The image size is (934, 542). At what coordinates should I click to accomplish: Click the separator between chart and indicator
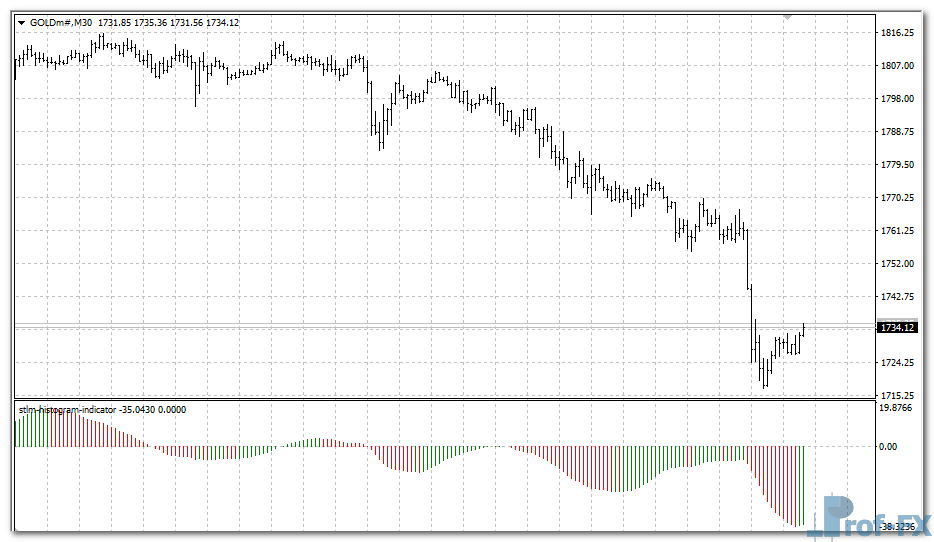tap(440, 400)
